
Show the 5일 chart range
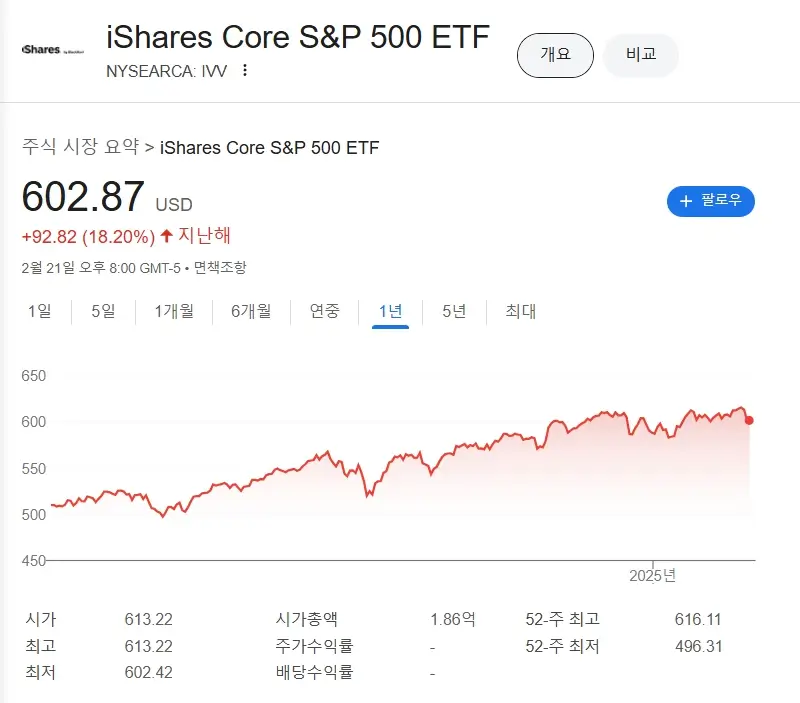103,311
